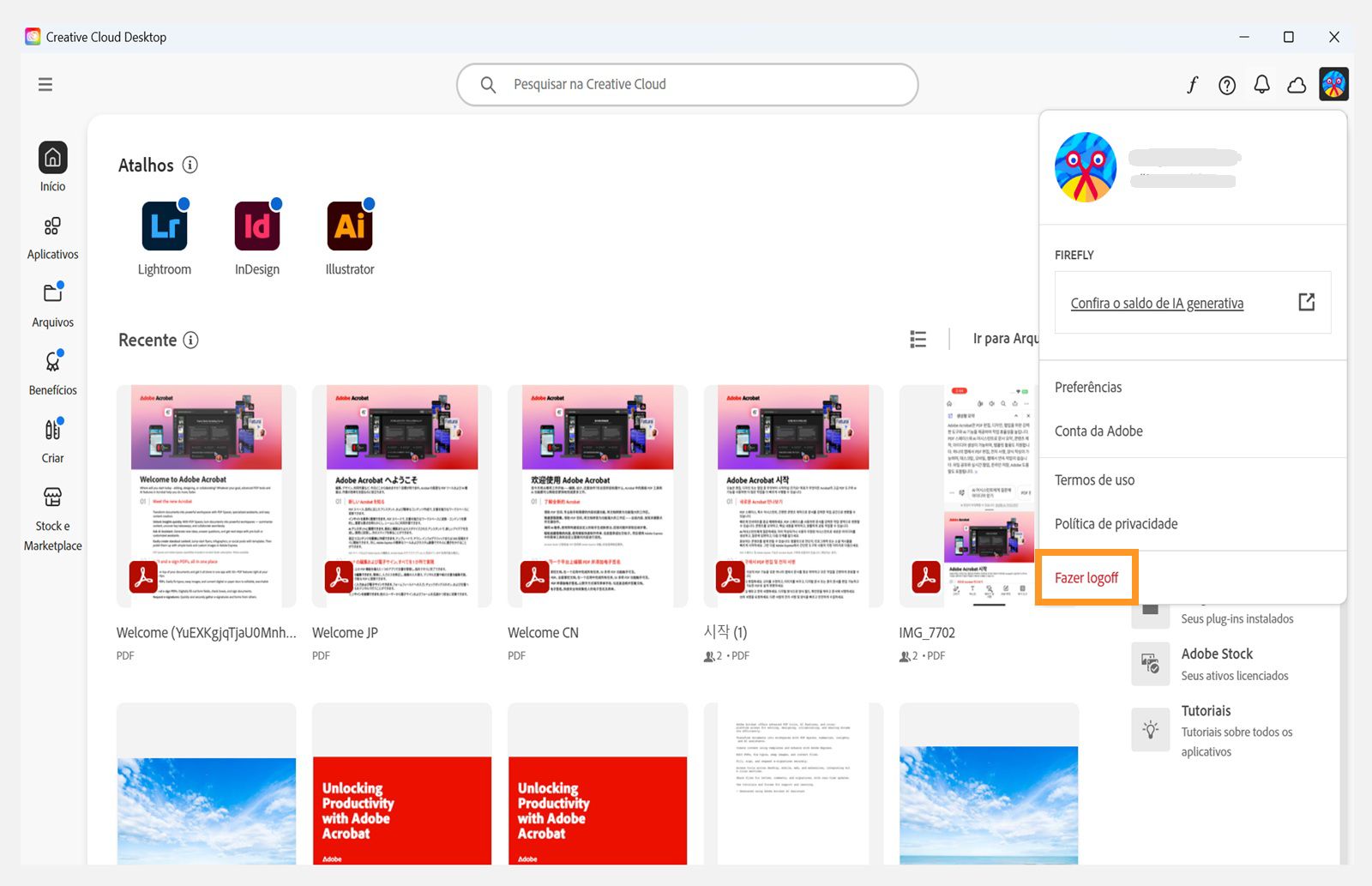Viewport: 1372px width, 886px height.
Task: Open Welcome JP PDF thumbnail
Action: click(x=402, y=496)
